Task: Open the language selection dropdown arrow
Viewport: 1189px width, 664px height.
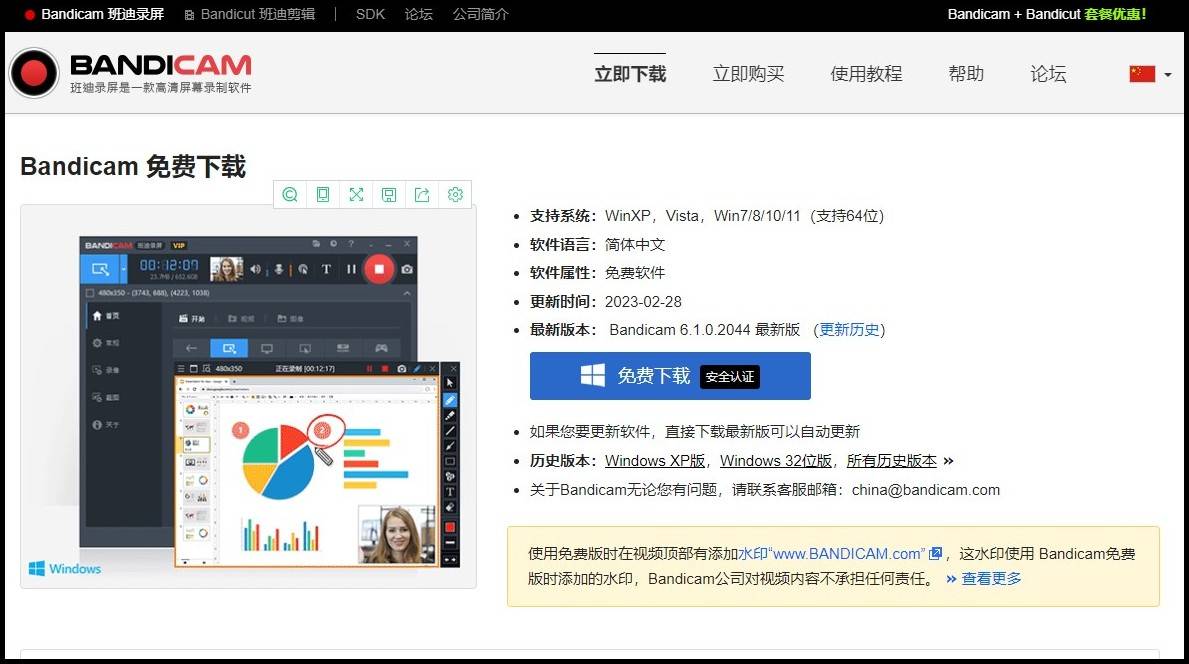Action: [1168, 74]
